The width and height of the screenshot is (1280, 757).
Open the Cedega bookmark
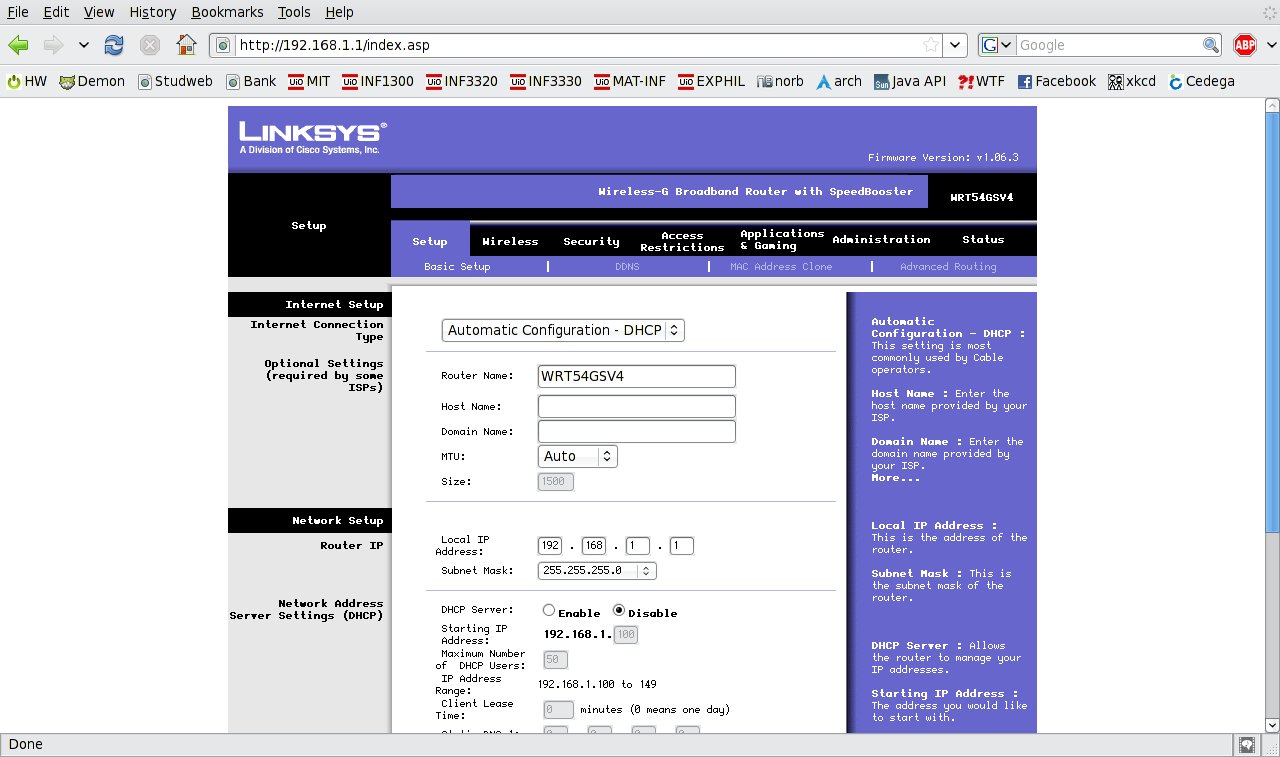tap(1201, 81)
